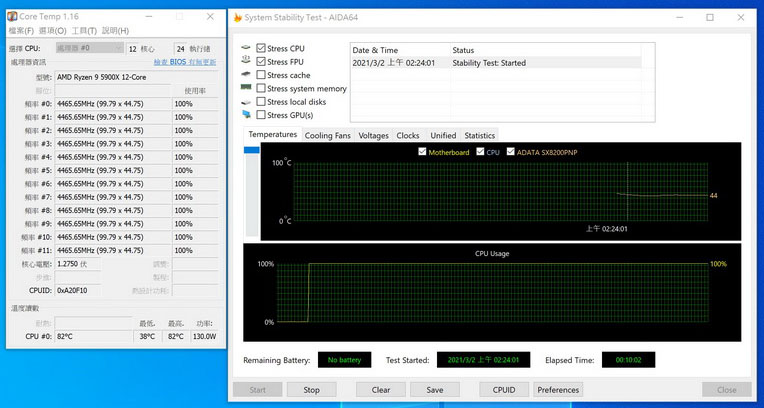Click the 頻率 #5 frequency value field
The image size is (764, 408).
point(113,171)
